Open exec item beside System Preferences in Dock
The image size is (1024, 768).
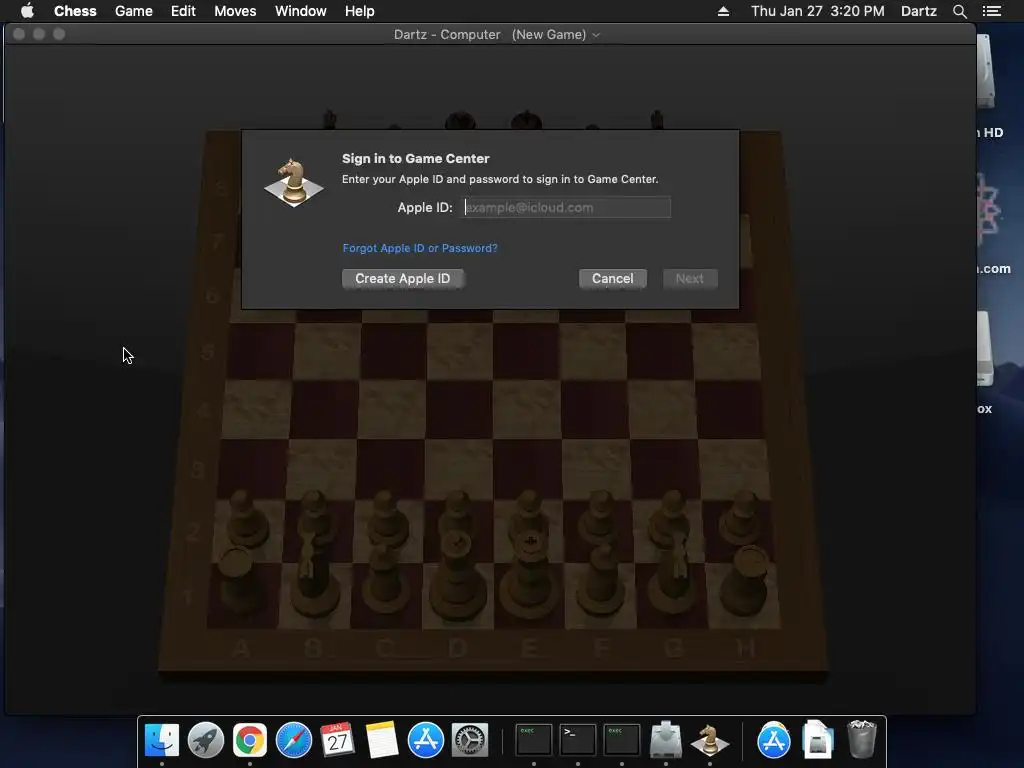point(534,739)
